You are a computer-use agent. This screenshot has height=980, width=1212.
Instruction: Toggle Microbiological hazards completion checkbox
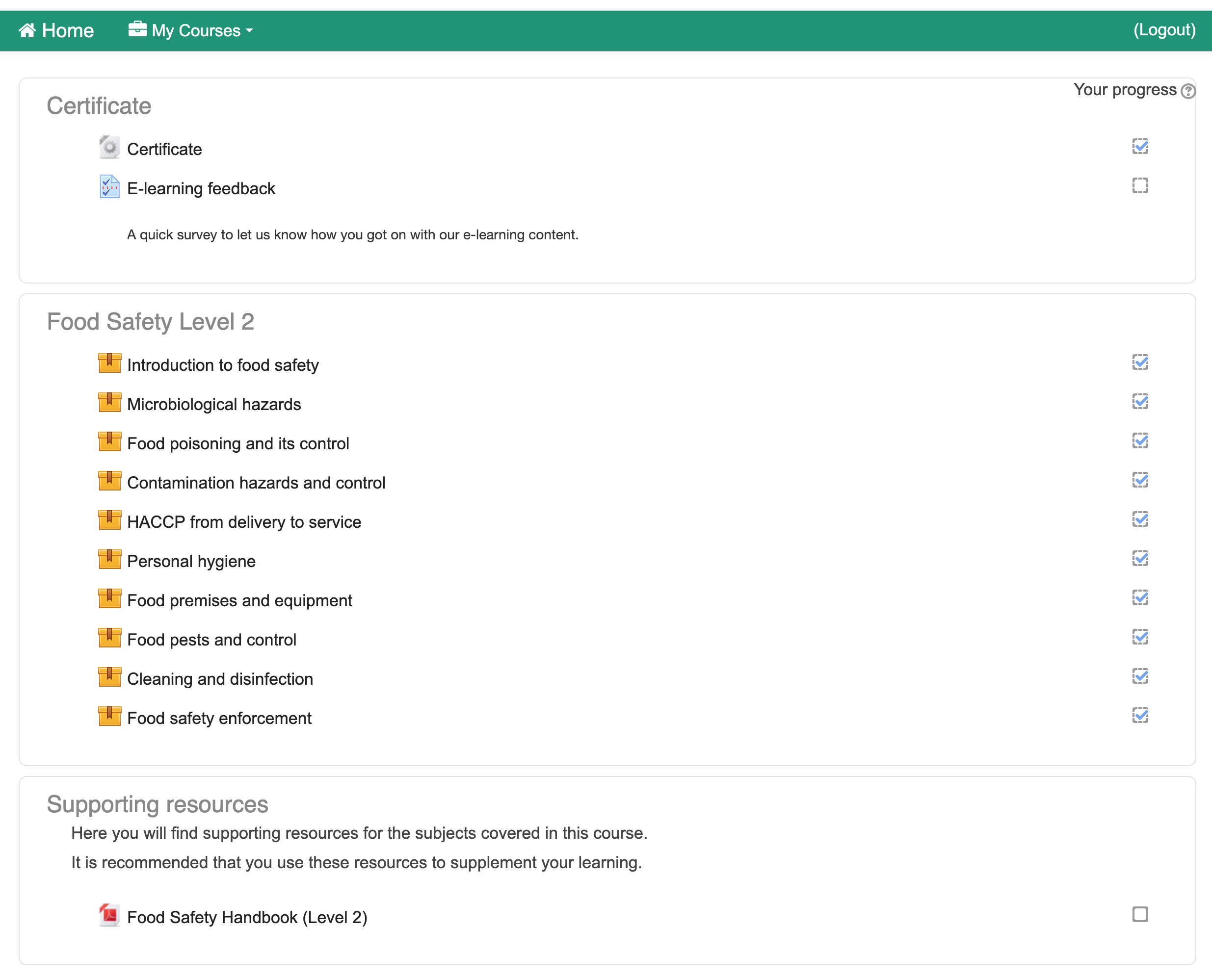1140,401
